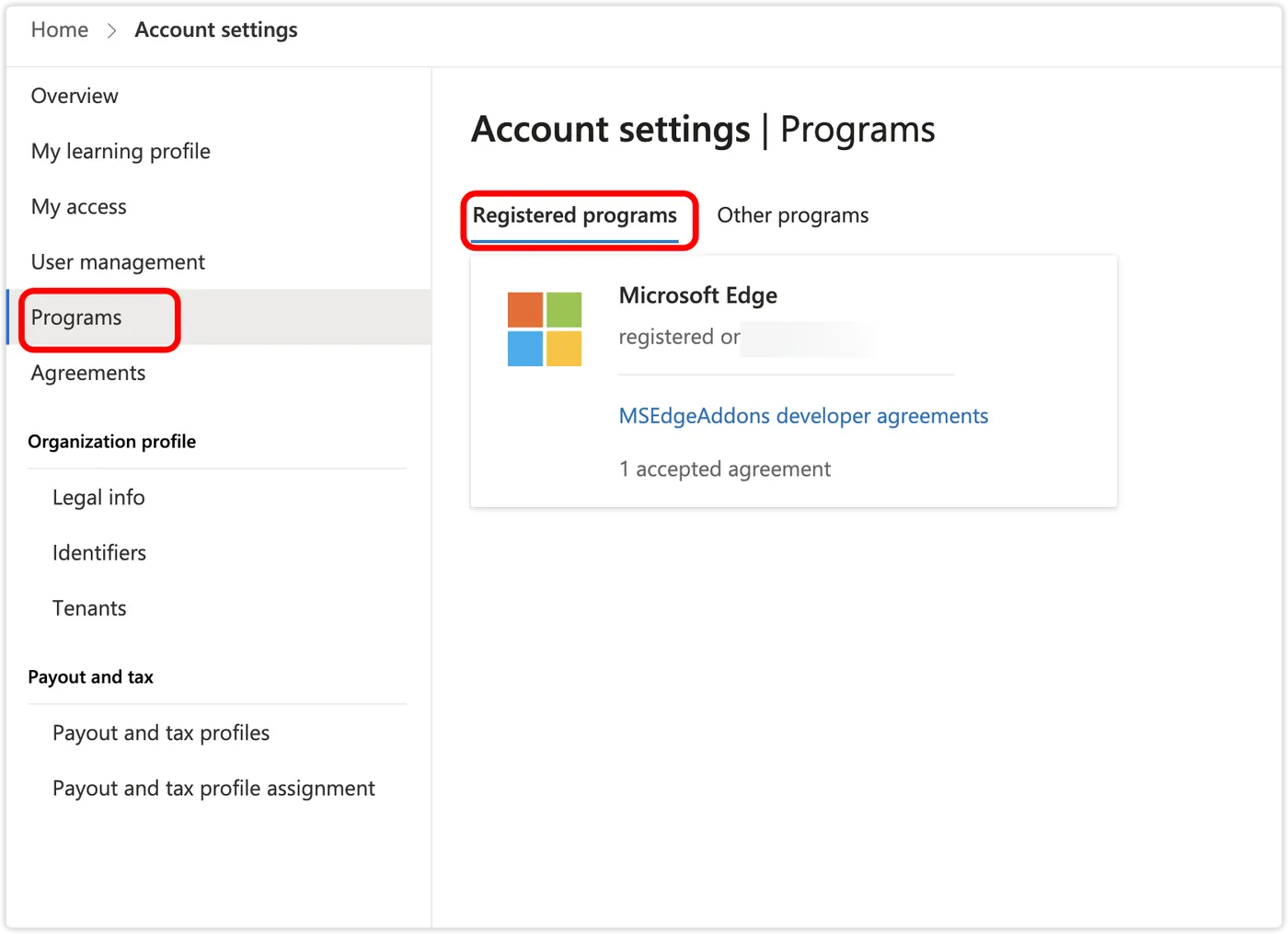Open User management settings

coord(118,262)
